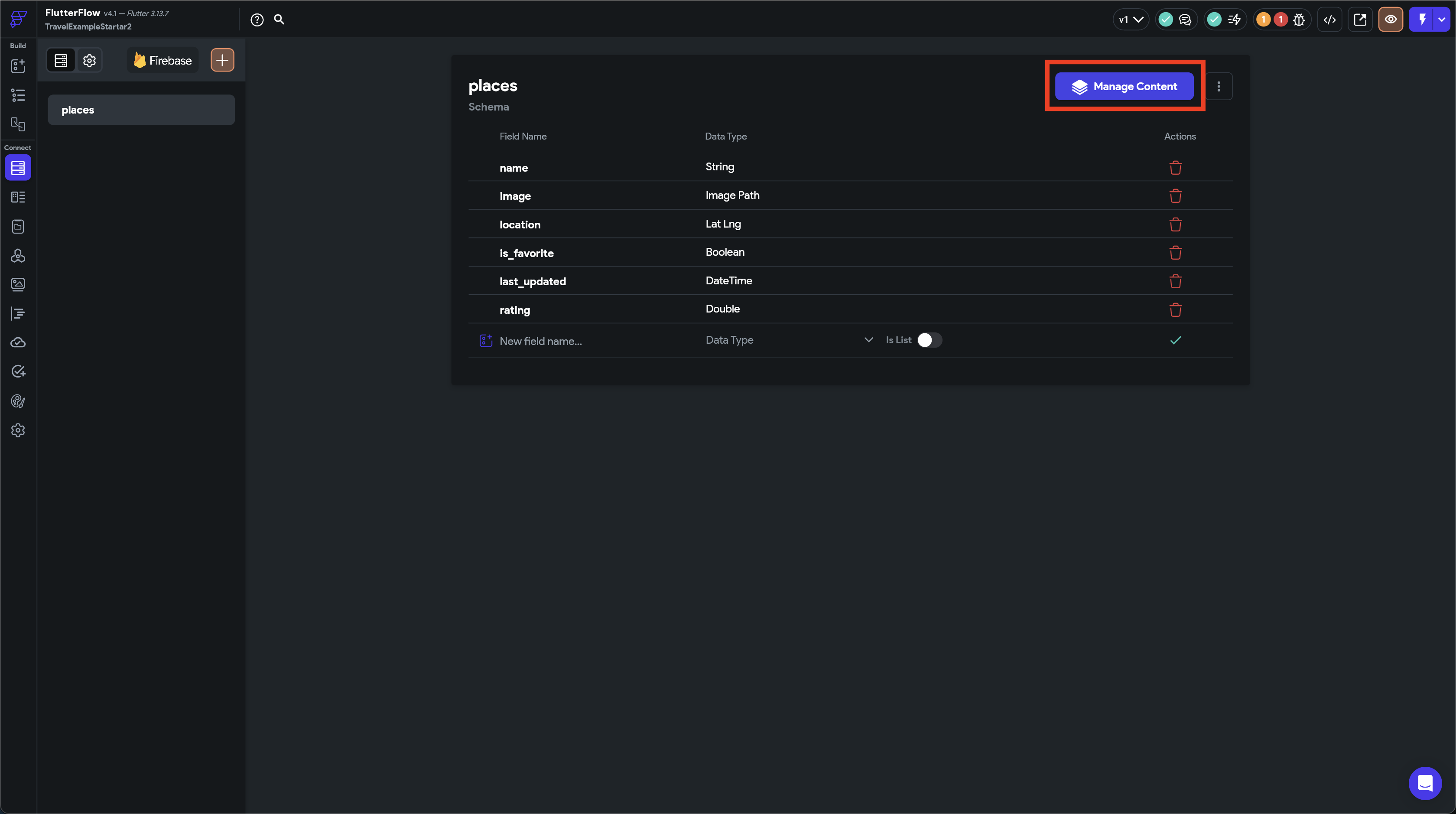The height and width of the screenshot is (814, 1456).
Task: Select the places collection
Action: [x=141, y=110]
